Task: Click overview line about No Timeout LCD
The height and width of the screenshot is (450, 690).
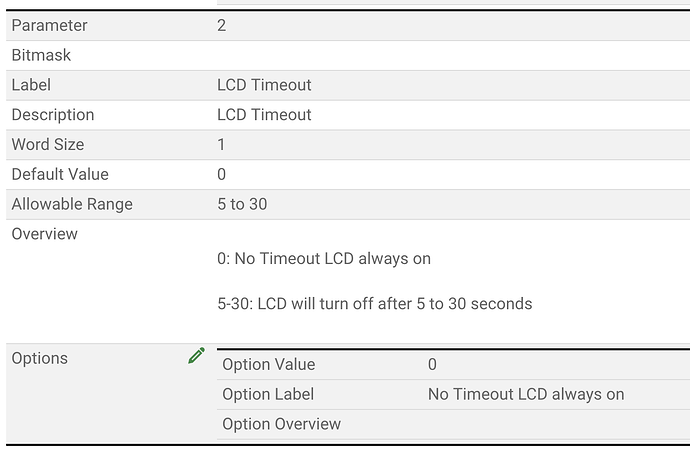Action: 324,259
